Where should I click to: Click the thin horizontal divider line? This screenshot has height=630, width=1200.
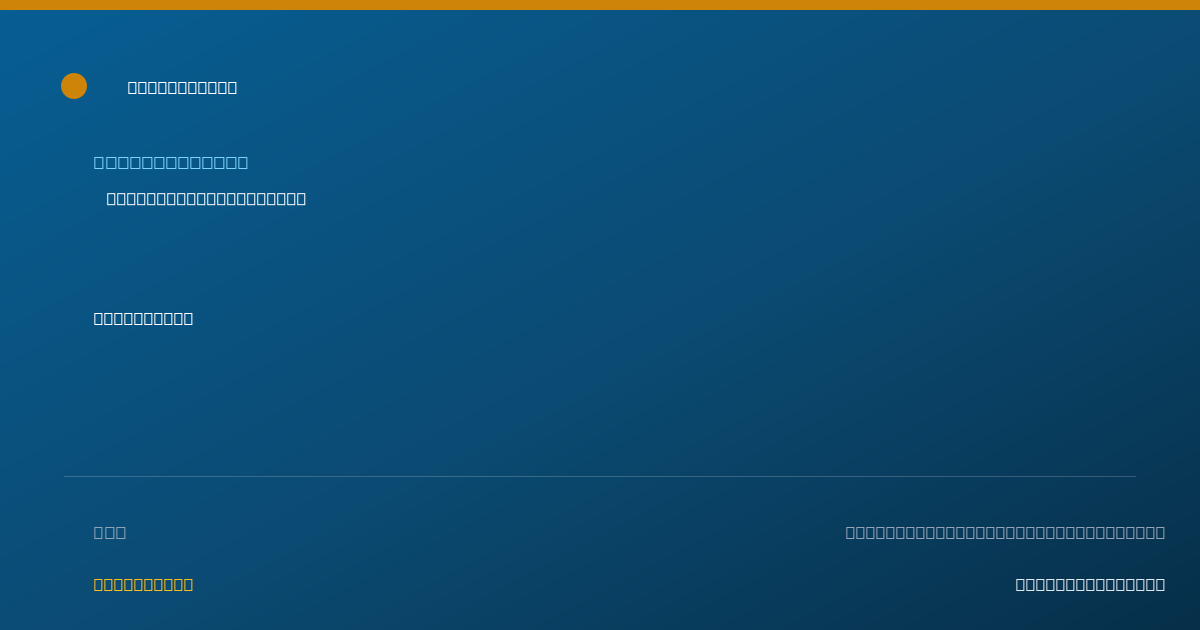(x=600, y=476)
